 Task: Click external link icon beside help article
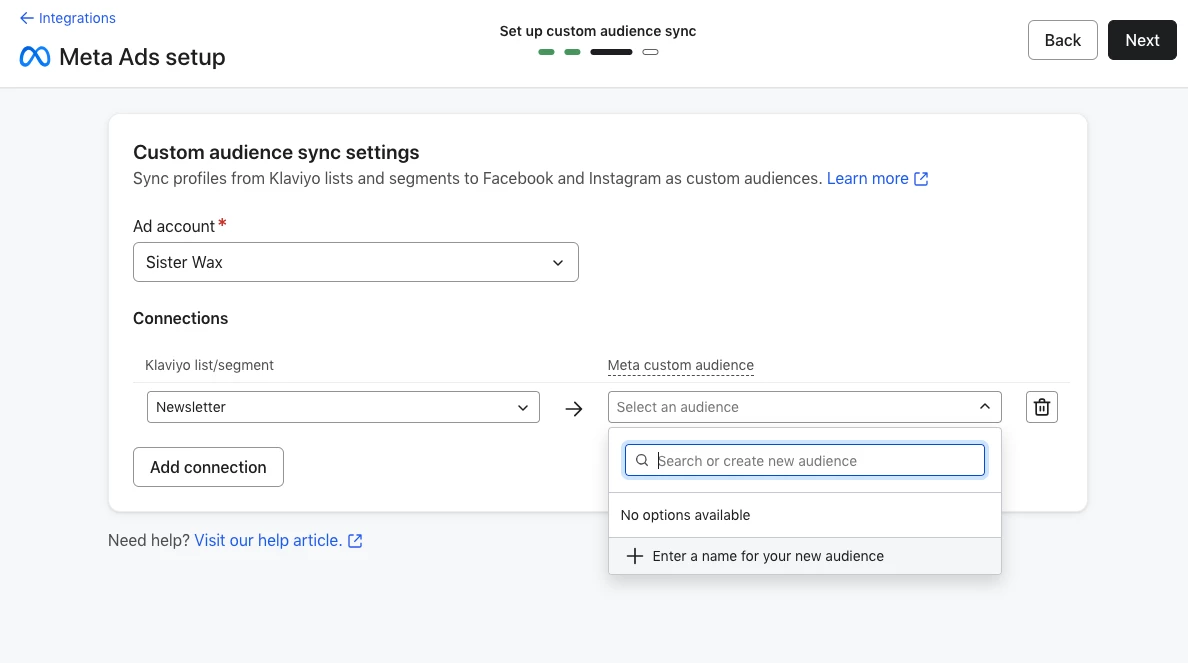pyautogui.click(x=355, y=541)
